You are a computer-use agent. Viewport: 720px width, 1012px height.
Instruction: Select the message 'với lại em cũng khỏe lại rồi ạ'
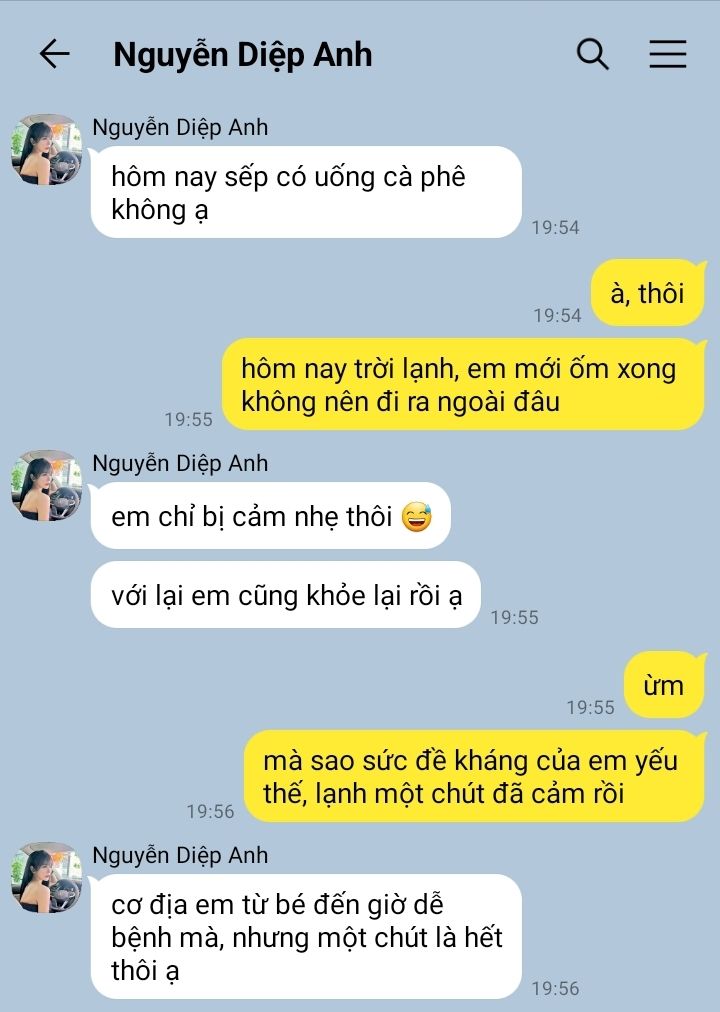285,594
